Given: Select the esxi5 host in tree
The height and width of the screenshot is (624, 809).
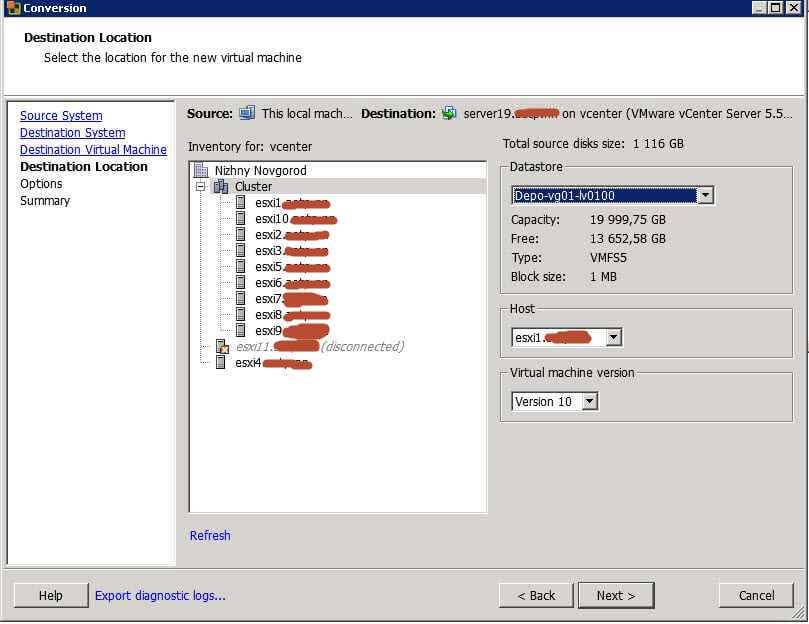Looking at the screenshot, I should (268, 267).
